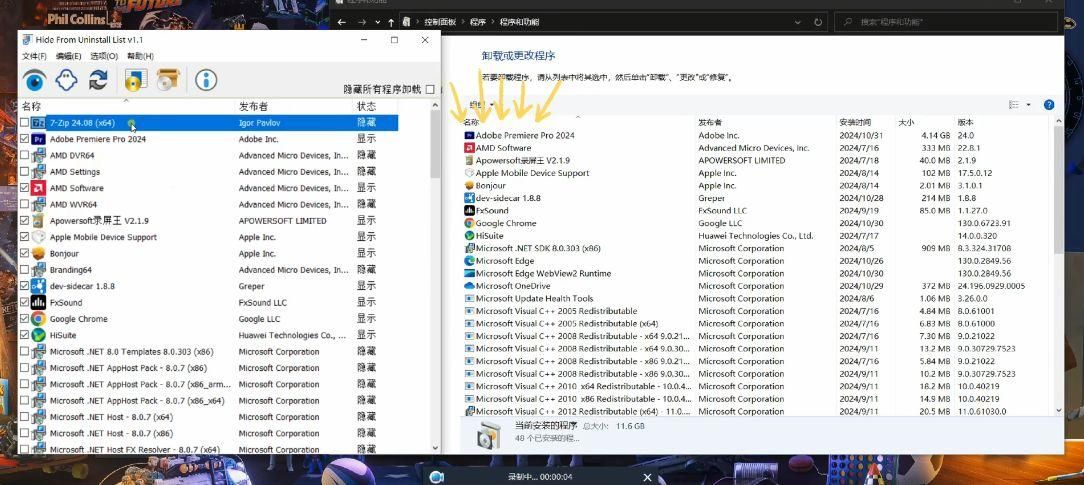Open the 文件(F) menu
Image resolution: width=1084 pixels, height=485 pixels.
(x=34, y=56)
